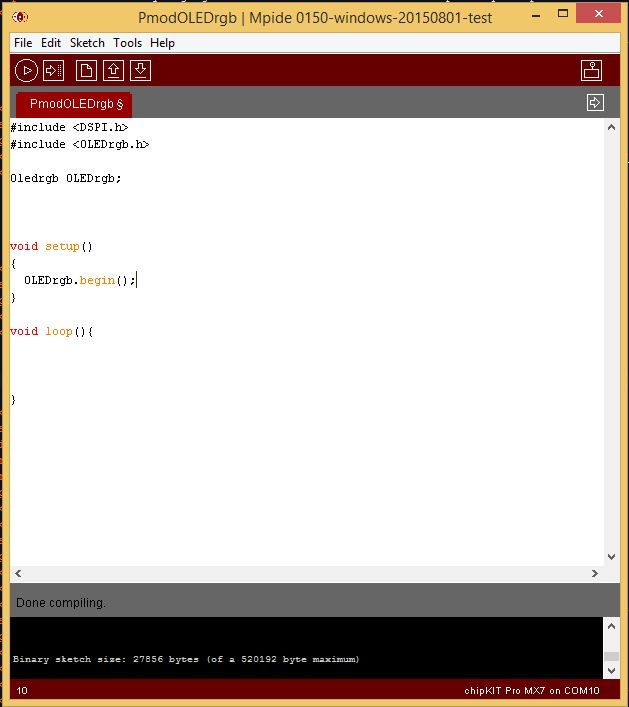Click the console scrollbar thumb
Viewport: 629px width, 707px height.
(611, 656)
